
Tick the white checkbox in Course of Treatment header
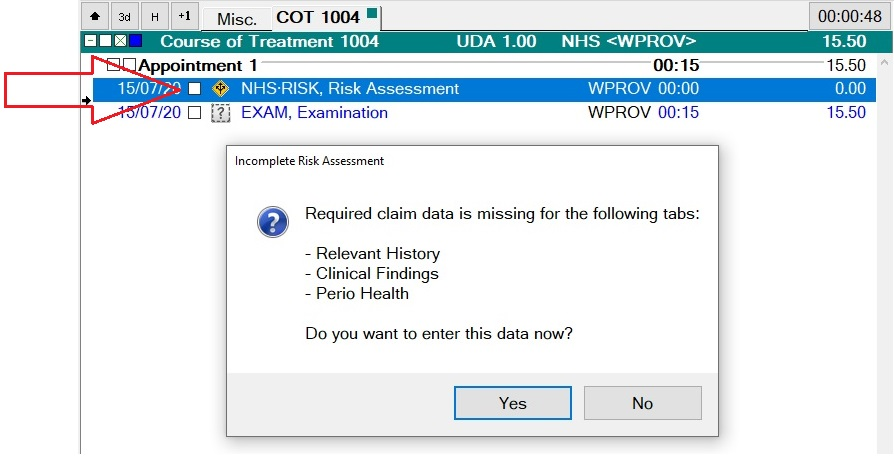[x=105, y=42]
